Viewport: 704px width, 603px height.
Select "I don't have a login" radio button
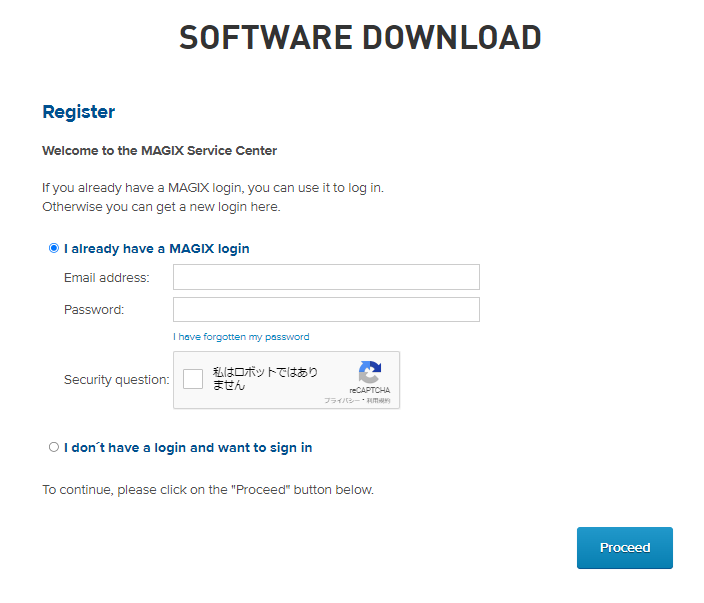coord(54,447)
